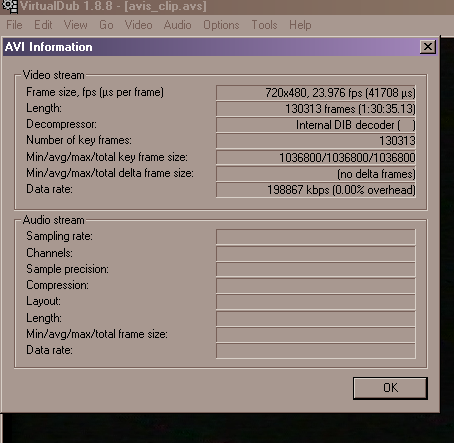The width and height of the screenshot is (454, 443).
Task: Click the empty audio Data rate field
Action: coord(316,351)
